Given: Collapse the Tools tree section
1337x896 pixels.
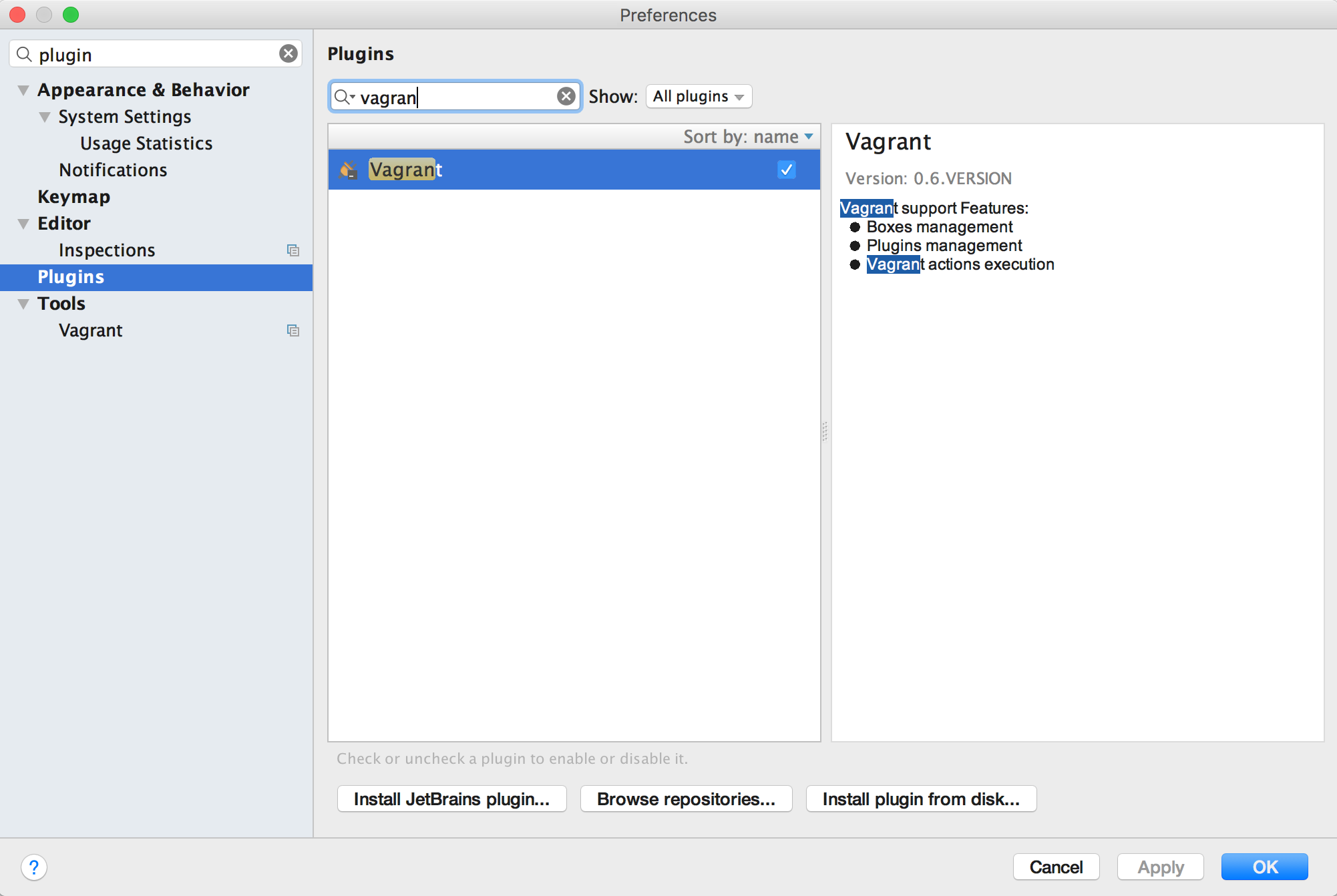Looking at the screenshot, I should point(23,304).
